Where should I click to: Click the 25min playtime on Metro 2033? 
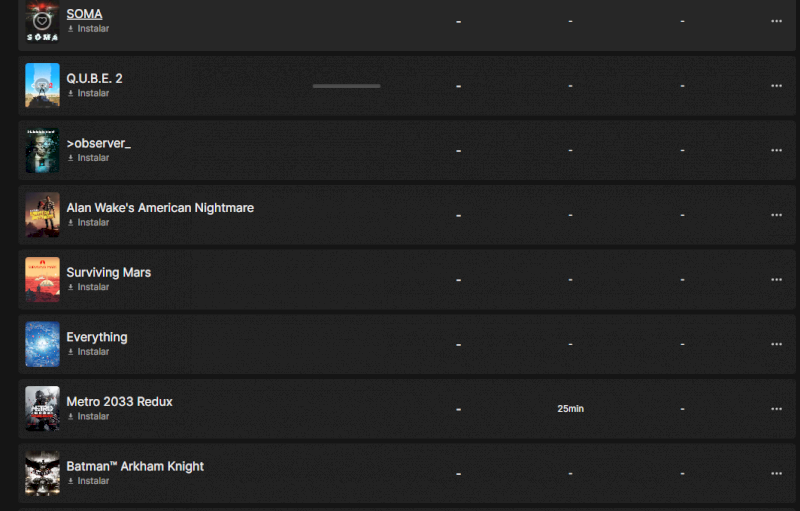pos(570,409)
